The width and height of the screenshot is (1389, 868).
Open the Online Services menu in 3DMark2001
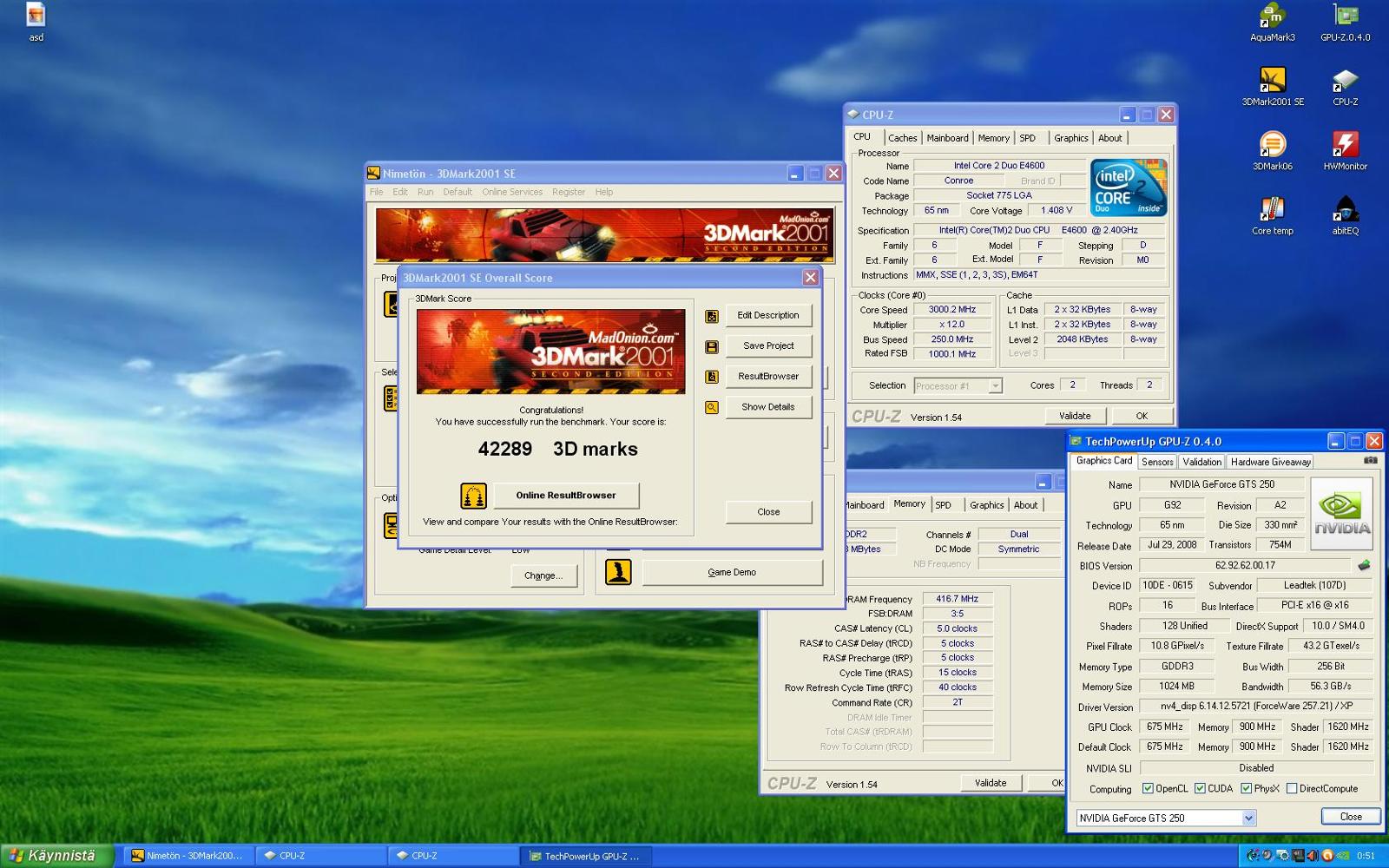(512, 192)
